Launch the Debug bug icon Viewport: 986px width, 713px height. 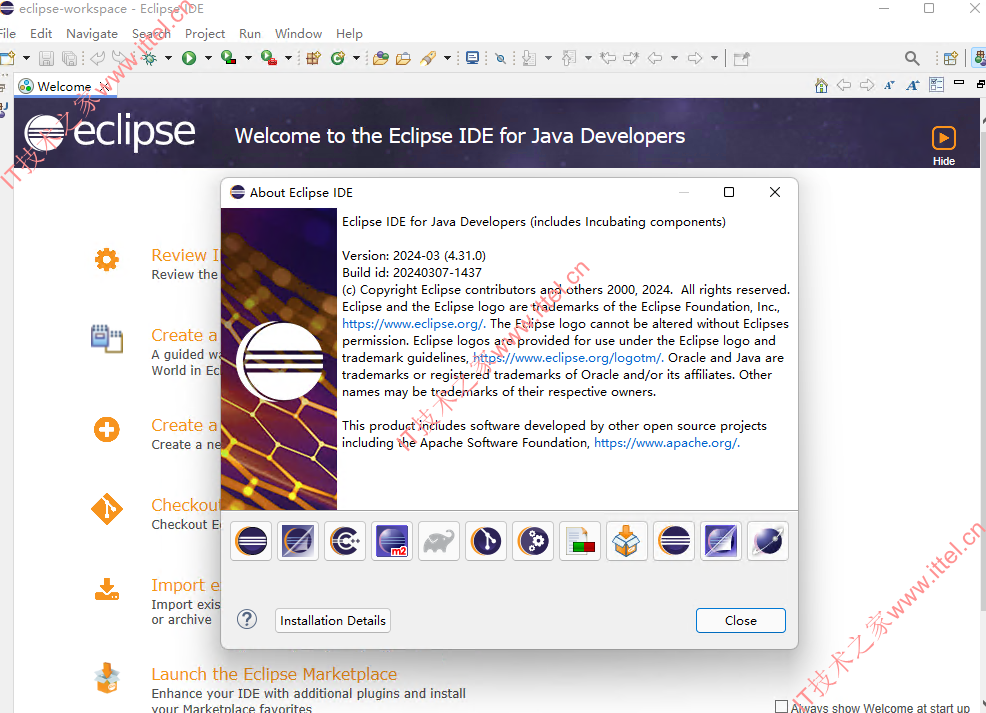(149, 58)
